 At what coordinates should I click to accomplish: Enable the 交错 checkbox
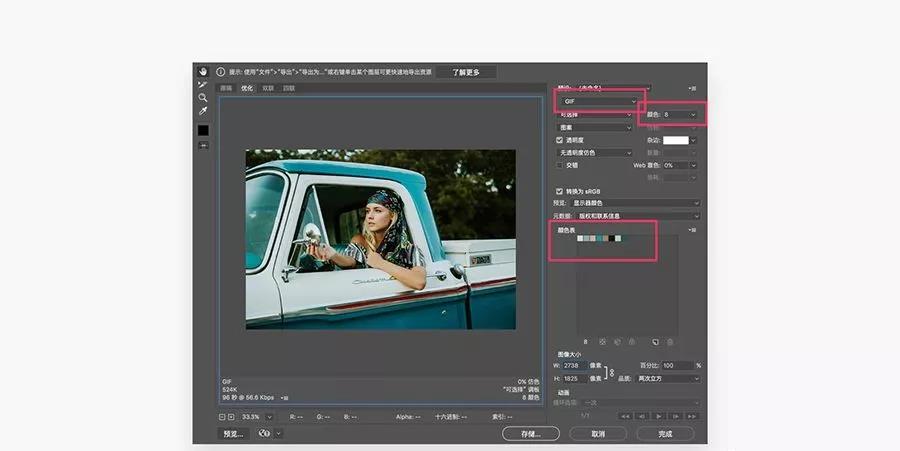[x=560, y=165]
